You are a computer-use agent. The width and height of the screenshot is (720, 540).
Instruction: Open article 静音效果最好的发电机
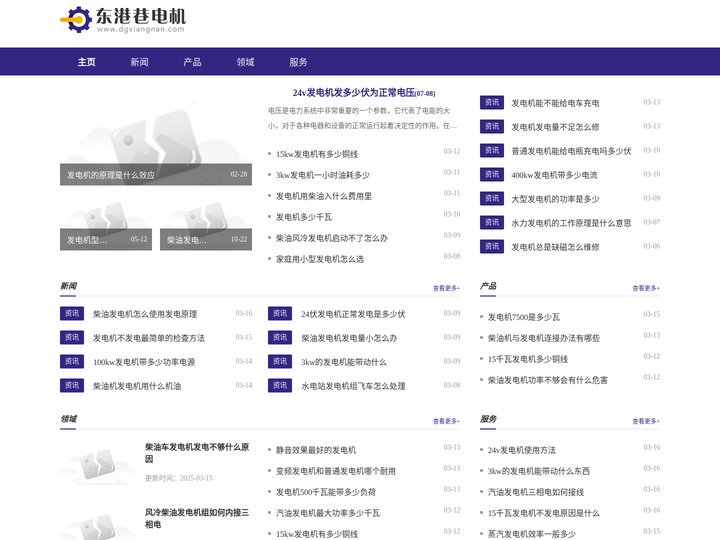pos(315,450)
